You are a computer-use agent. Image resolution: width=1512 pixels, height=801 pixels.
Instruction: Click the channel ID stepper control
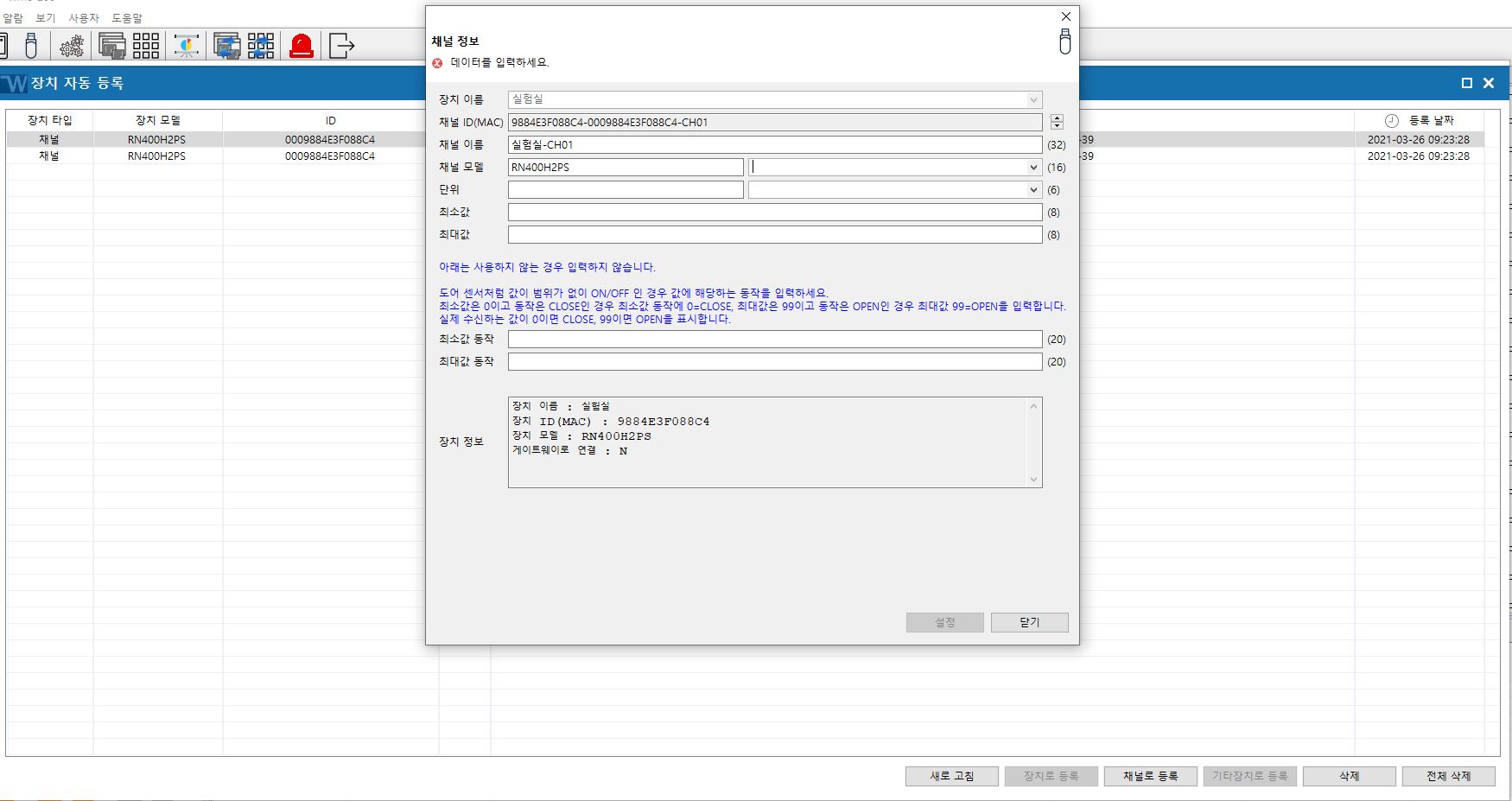point(1057,122)
